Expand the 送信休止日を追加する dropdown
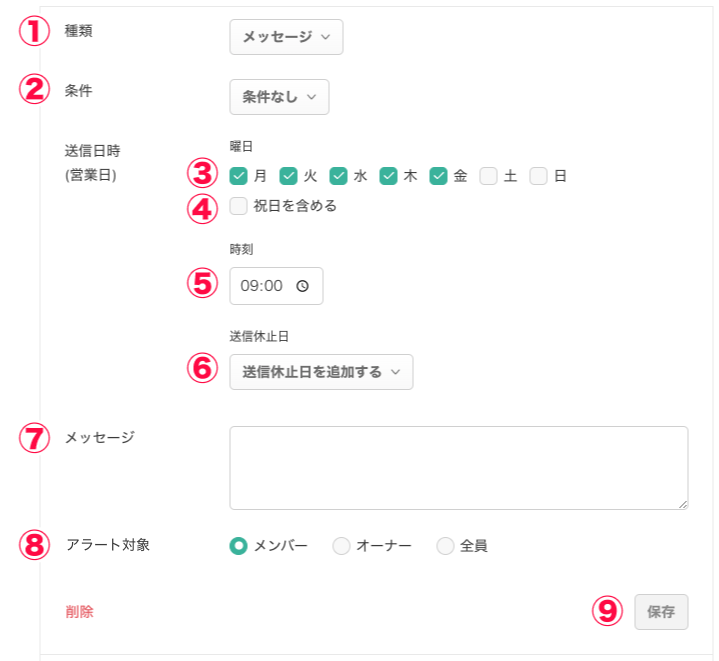Image resolution: width=719 pixels, height=661 pixels. (321, 371)
